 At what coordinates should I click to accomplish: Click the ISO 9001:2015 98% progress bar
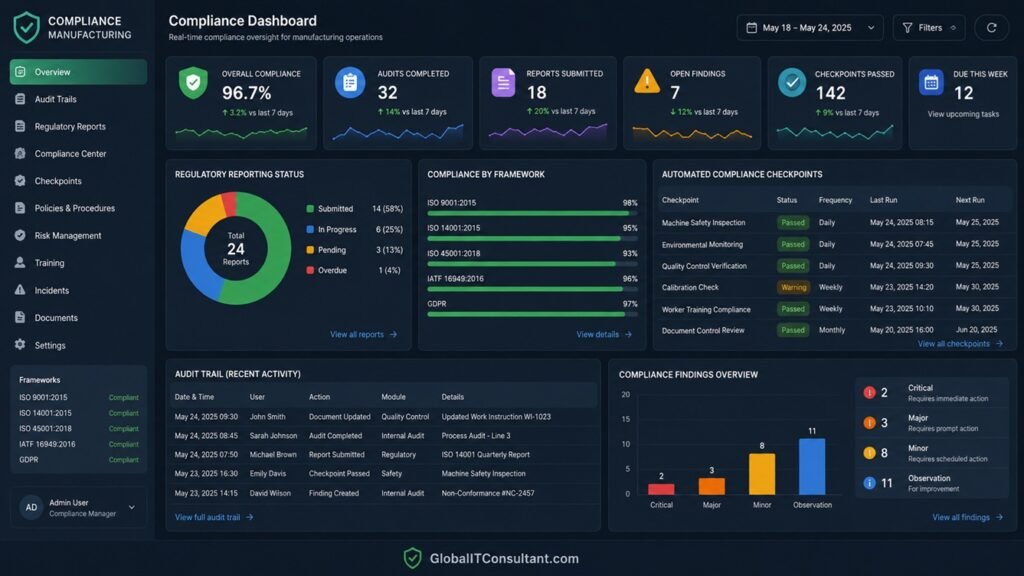point(532,214)
